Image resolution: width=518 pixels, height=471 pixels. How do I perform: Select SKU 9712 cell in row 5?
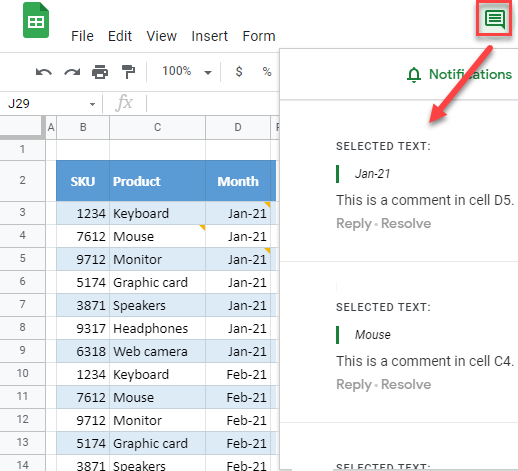tap(83, 259)
